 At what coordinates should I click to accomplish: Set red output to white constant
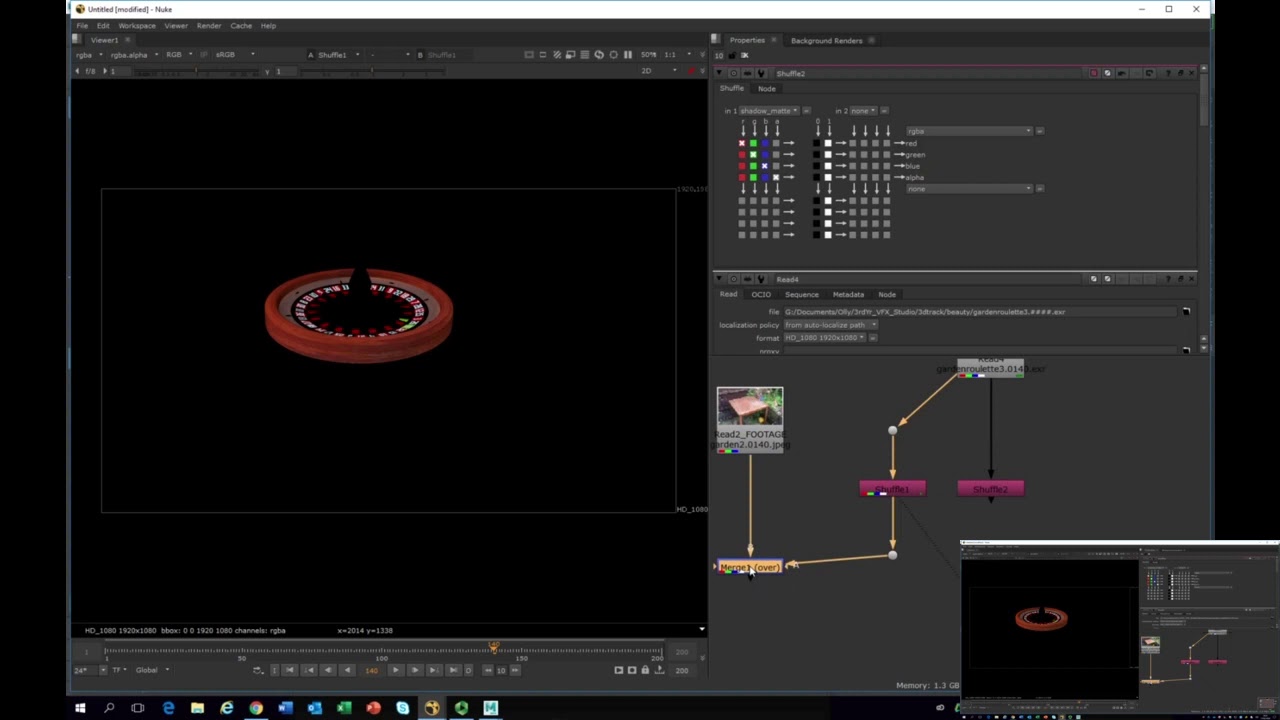click(x=828, y=143)
